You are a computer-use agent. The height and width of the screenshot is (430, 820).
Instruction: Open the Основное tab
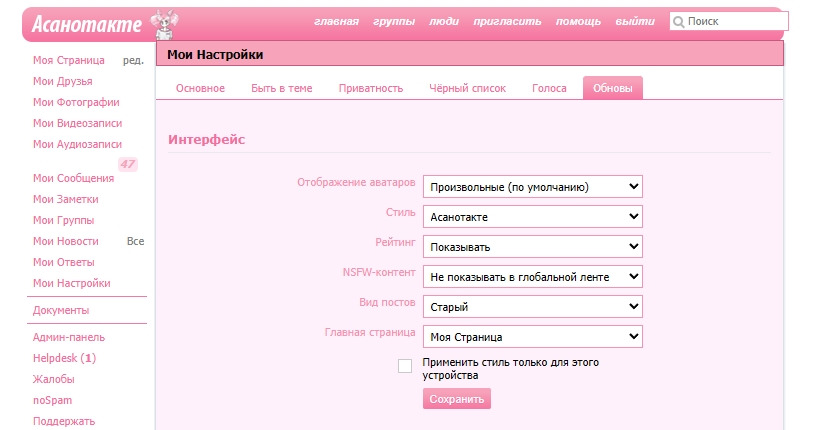(x=200, y=88)
